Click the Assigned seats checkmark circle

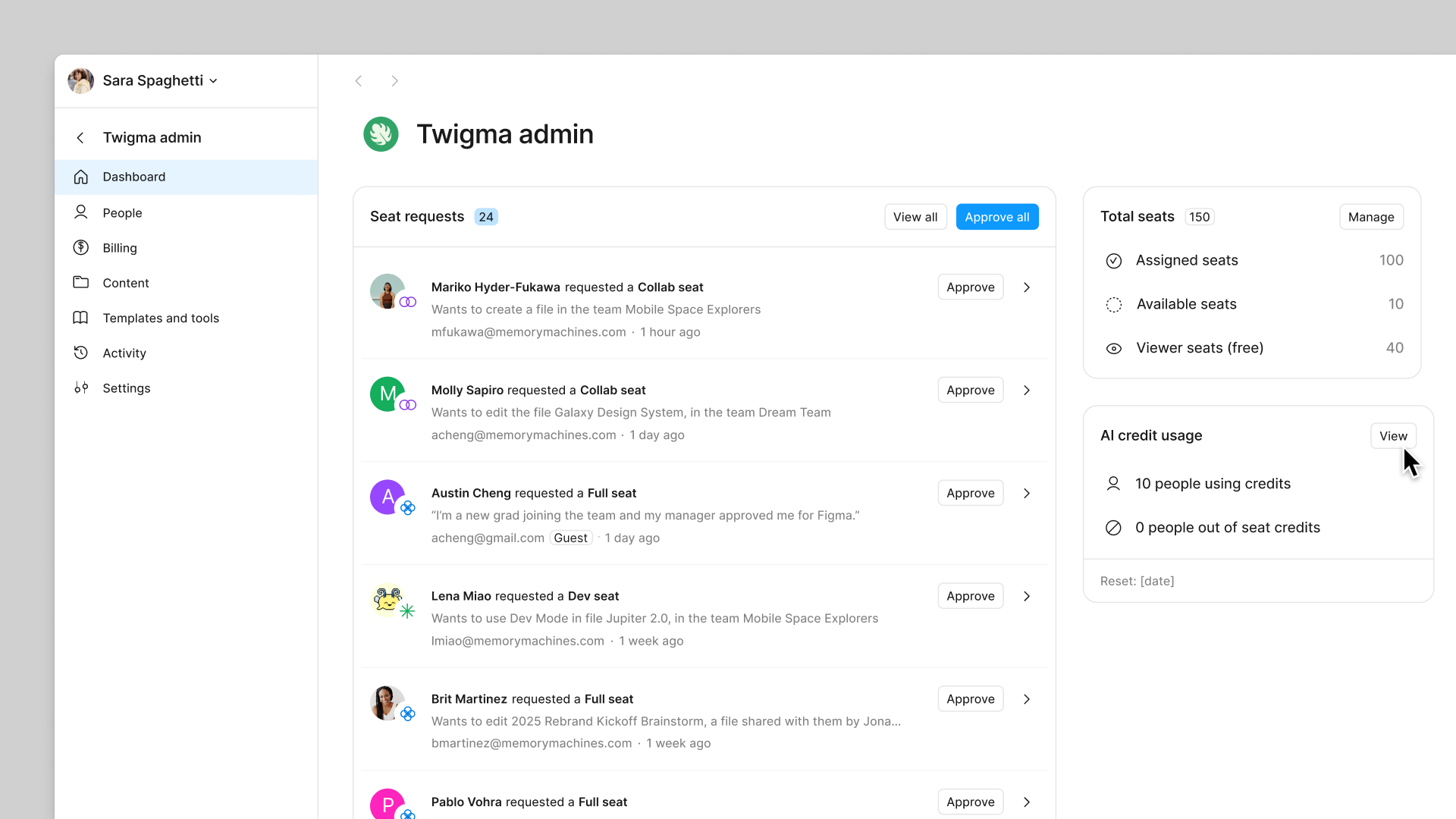[x=1114, y=260]
